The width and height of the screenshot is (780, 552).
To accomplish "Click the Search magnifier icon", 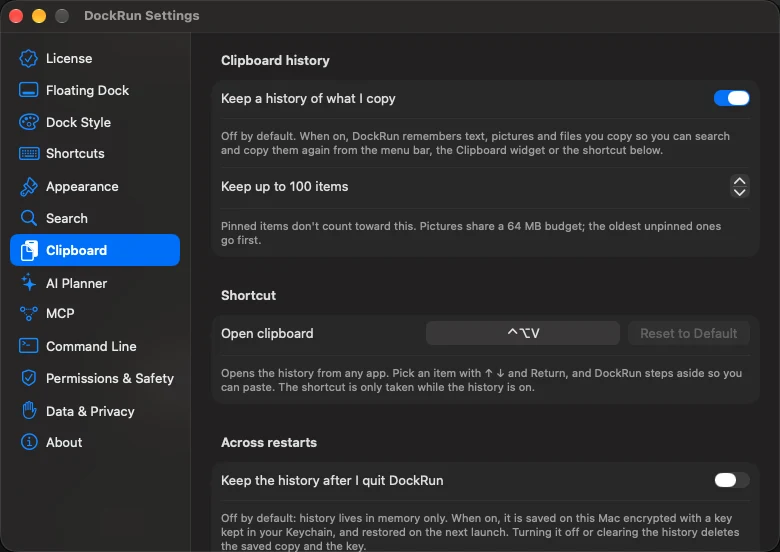I will click(28, 218).
